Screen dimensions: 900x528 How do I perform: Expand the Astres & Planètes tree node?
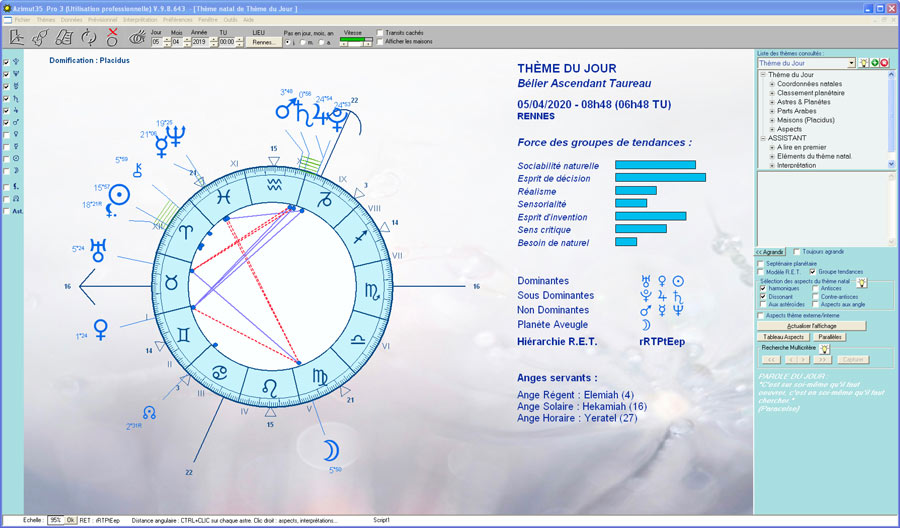pos(772,102)
